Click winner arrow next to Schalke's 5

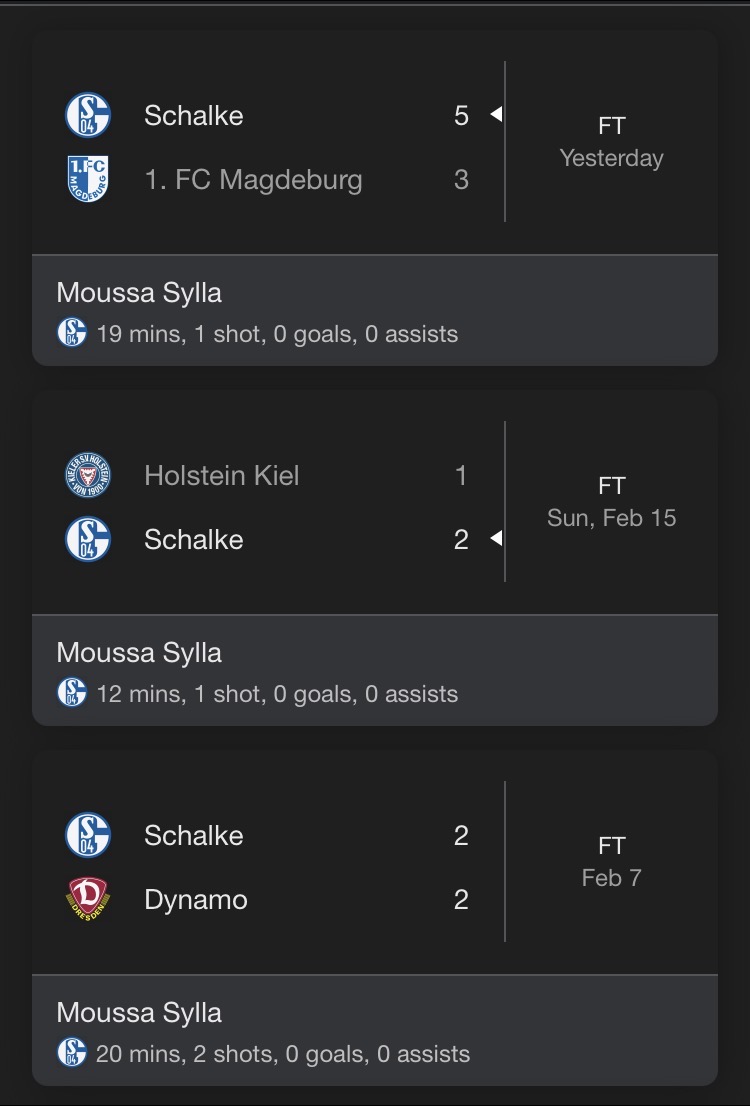click(x=495, y=115)
